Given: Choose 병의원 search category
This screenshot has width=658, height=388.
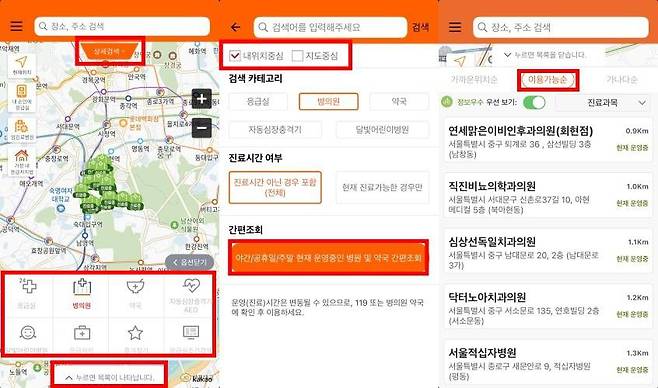Looking at the screenshot, I should [329, 102].
